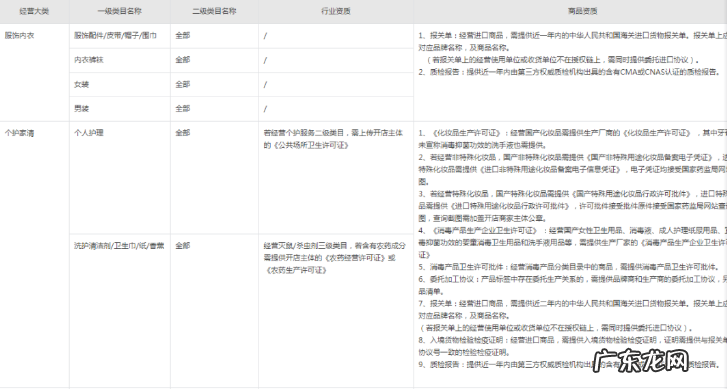Click the 委托进口协议 note in 服饰内衣 row
This screenshot has height=390, width=727.
[x=562, y=60]
